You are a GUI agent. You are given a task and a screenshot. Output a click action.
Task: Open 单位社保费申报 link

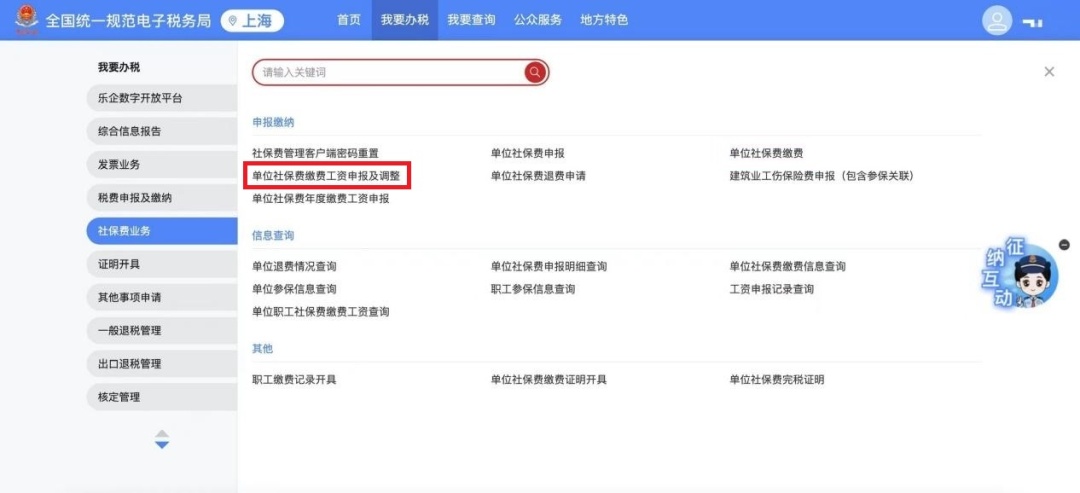528,153
